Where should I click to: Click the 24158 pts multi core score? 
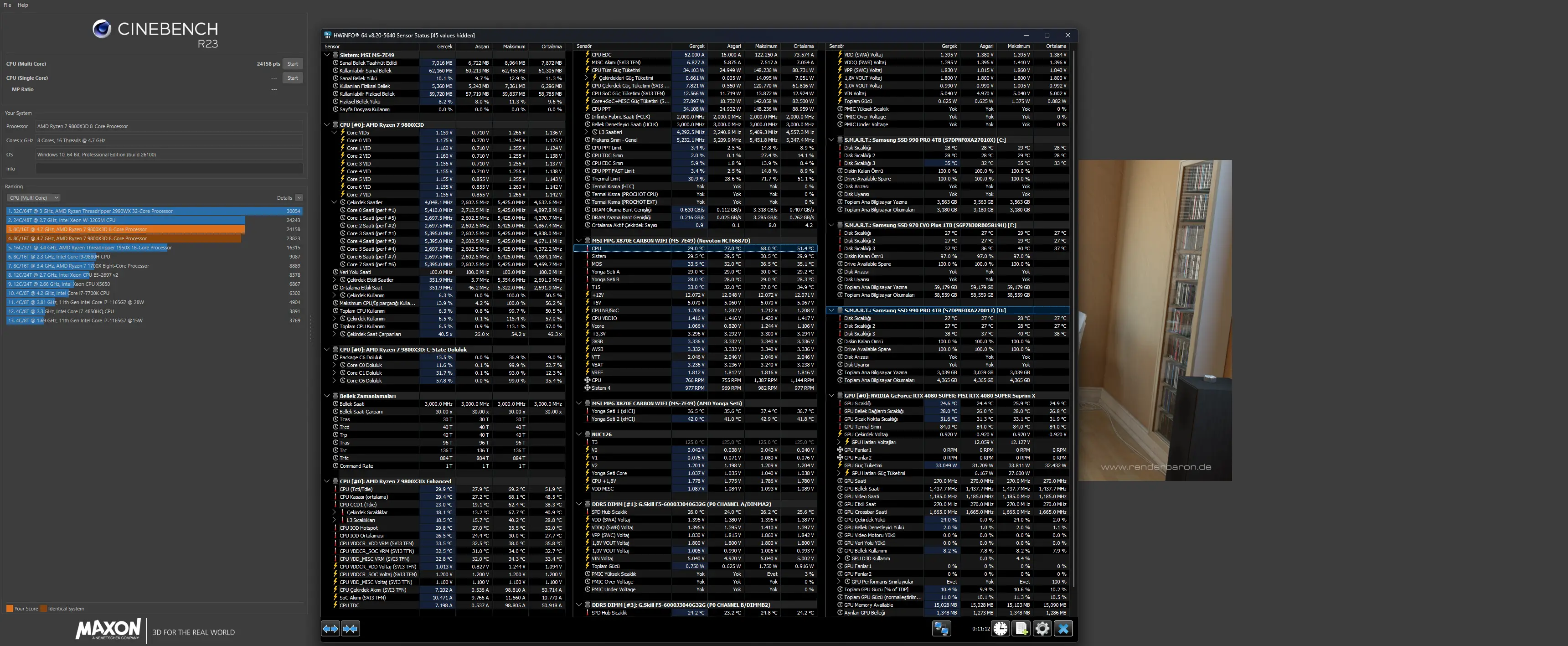[x=268, y=64]
